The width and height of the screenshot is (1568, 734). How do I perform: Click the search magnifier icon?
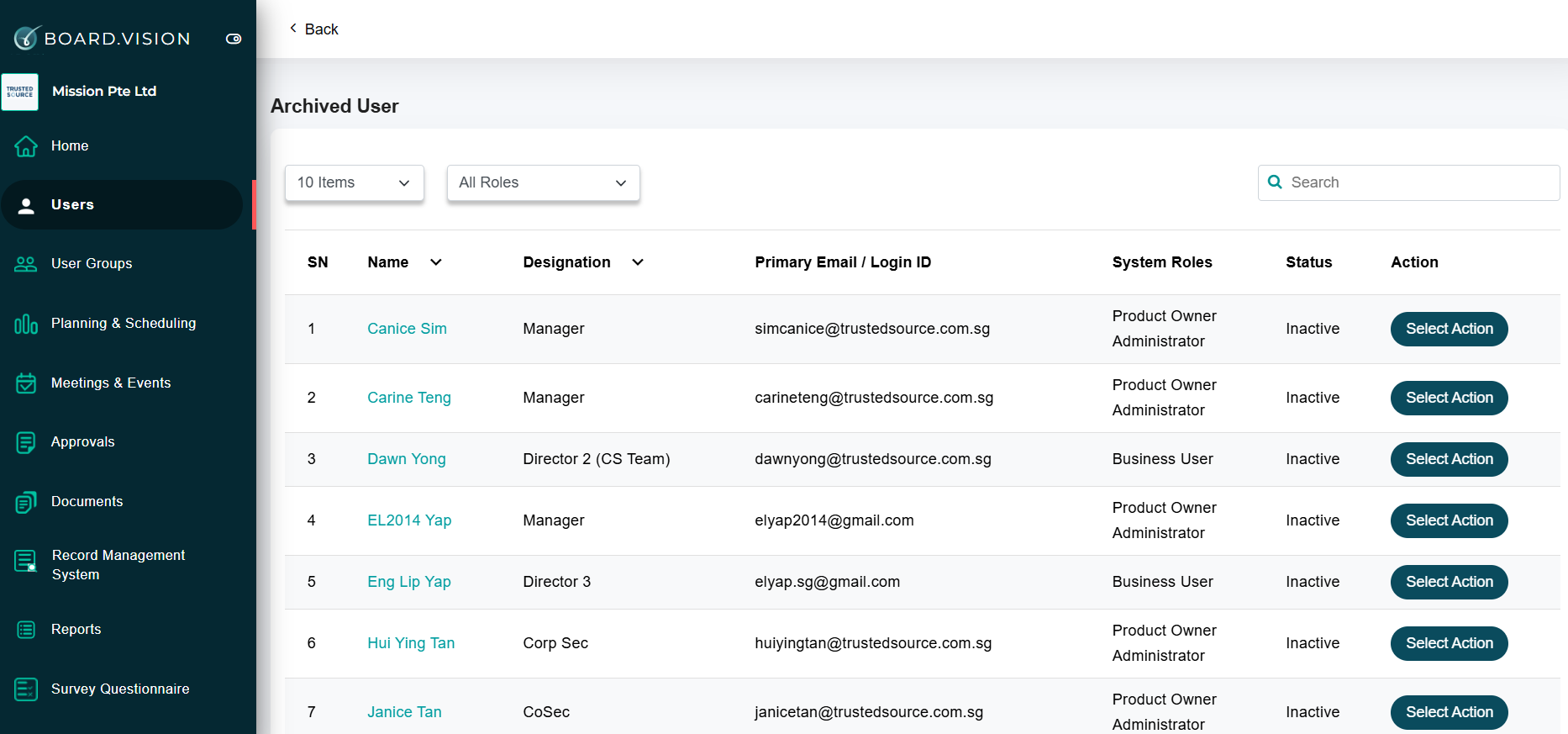tap(1275, 182)
